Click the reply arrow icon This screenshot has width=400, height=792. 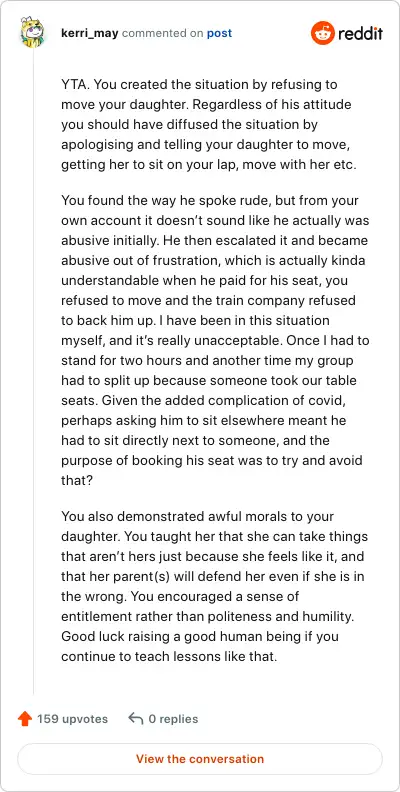[135, 719]
